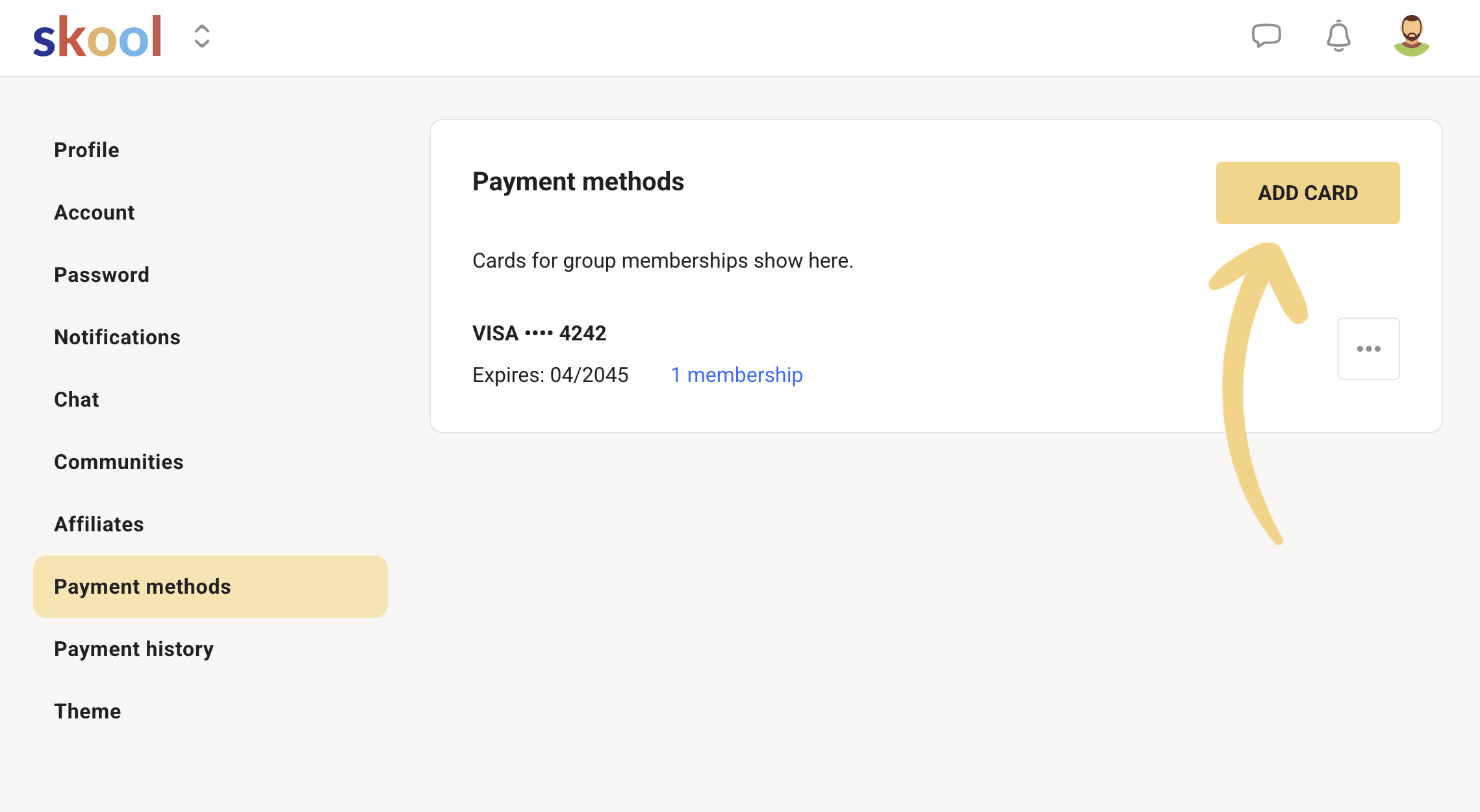Open the VISA 4242 card options menu
Viewport: 1480px width, 812px height.
click(x=1368, y=349)
